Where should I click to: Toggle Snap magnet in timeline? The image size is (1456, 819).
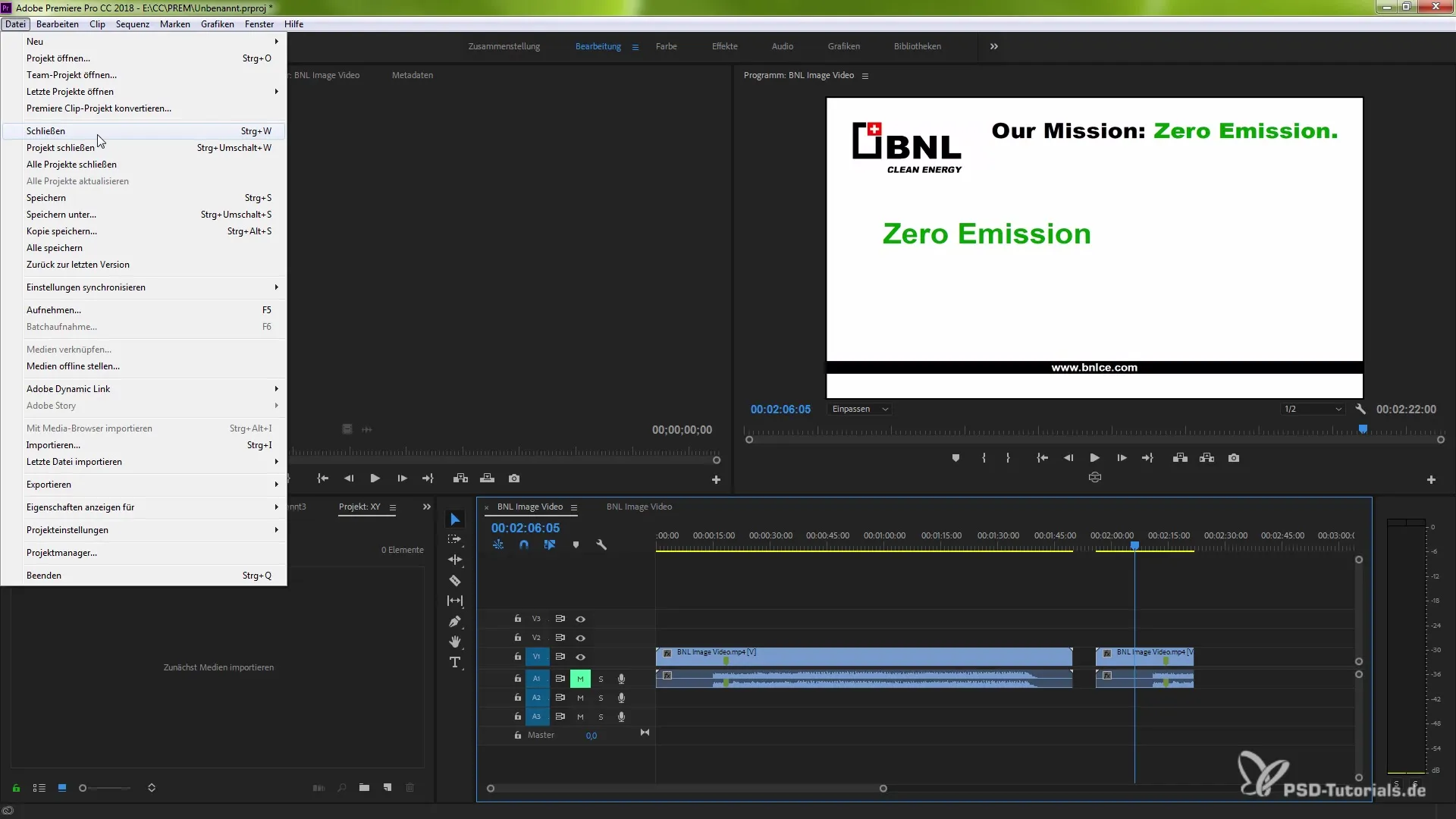(524, 544)
